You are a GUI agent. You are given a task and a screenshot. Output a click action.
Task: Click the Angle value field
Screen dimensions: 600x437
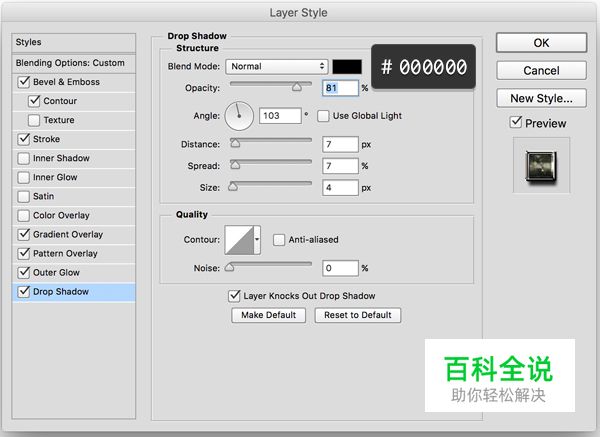(x=280, y=116)
